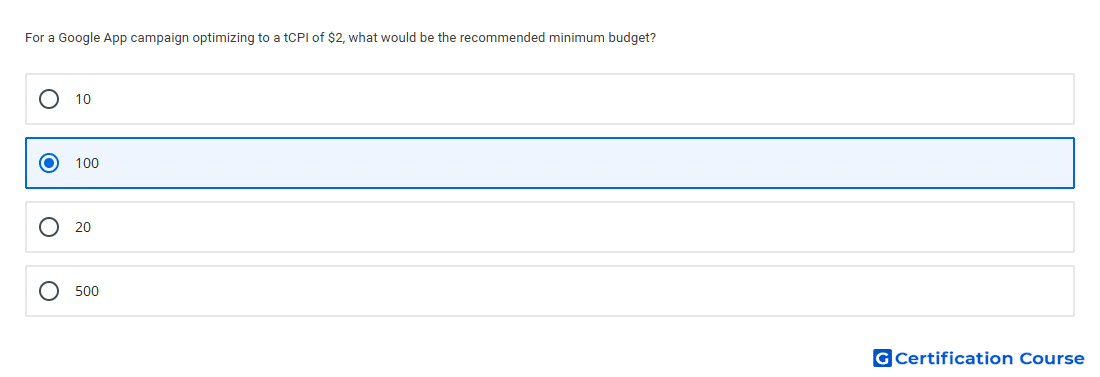Pick the 500 radio button
The height and width of the screenshot is (377, 1100).
(x=49, y=291)
